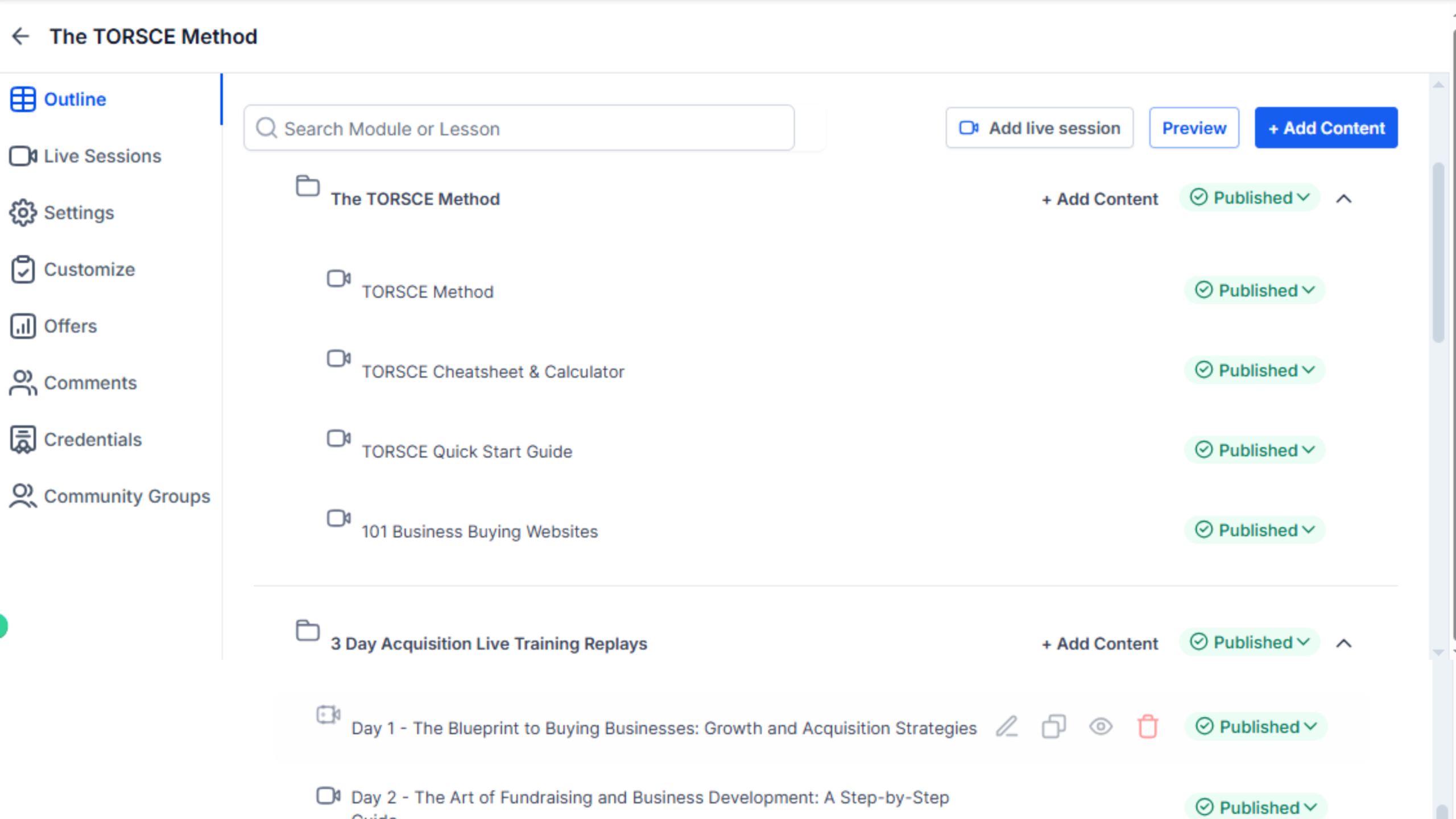Open Published dropdown for Day 1 lesson
The width and height of the screenshot is (1456, 819).
(x=1256, y=726)
